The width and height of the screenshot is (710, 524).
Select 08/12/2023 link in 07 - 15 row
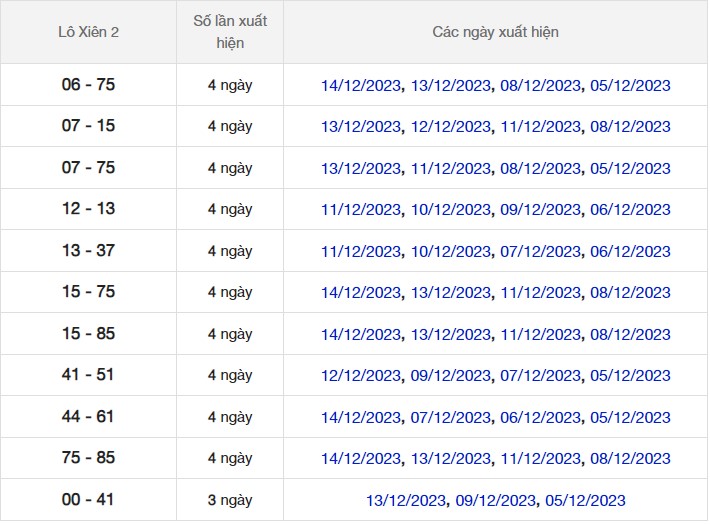point(630,127)
